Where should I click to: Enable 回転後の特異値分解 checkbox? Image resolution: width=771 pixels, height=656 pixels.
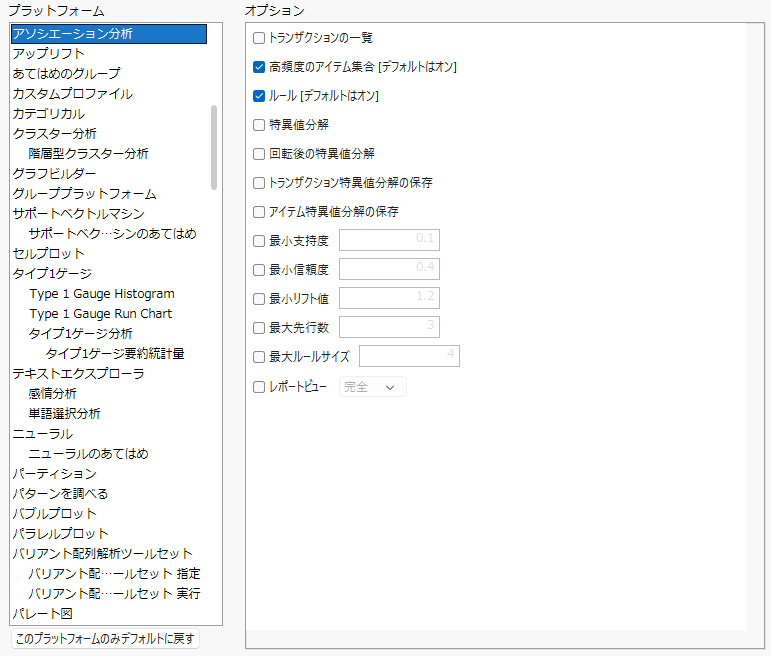pyautogui.click(x=259, y=154)
